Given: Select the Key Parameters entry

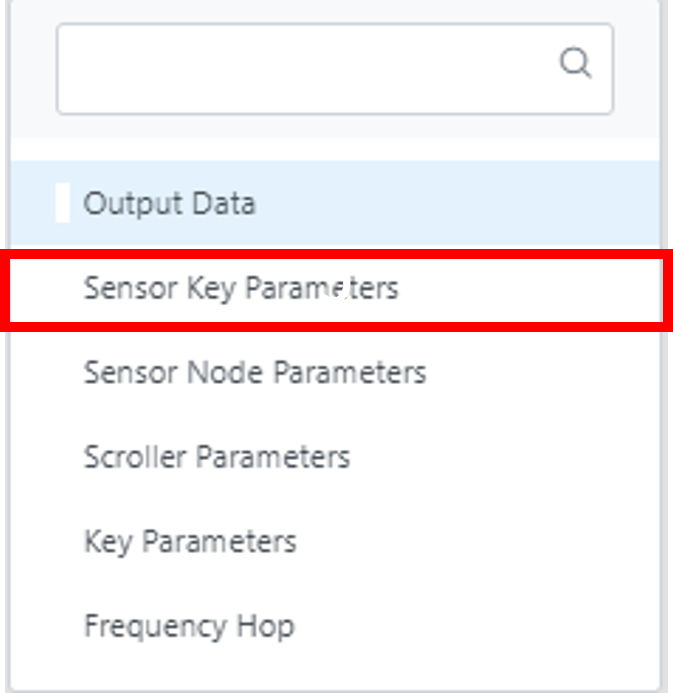Looking at the screenshot, I should pyautogui.click(x=190, y=542).
